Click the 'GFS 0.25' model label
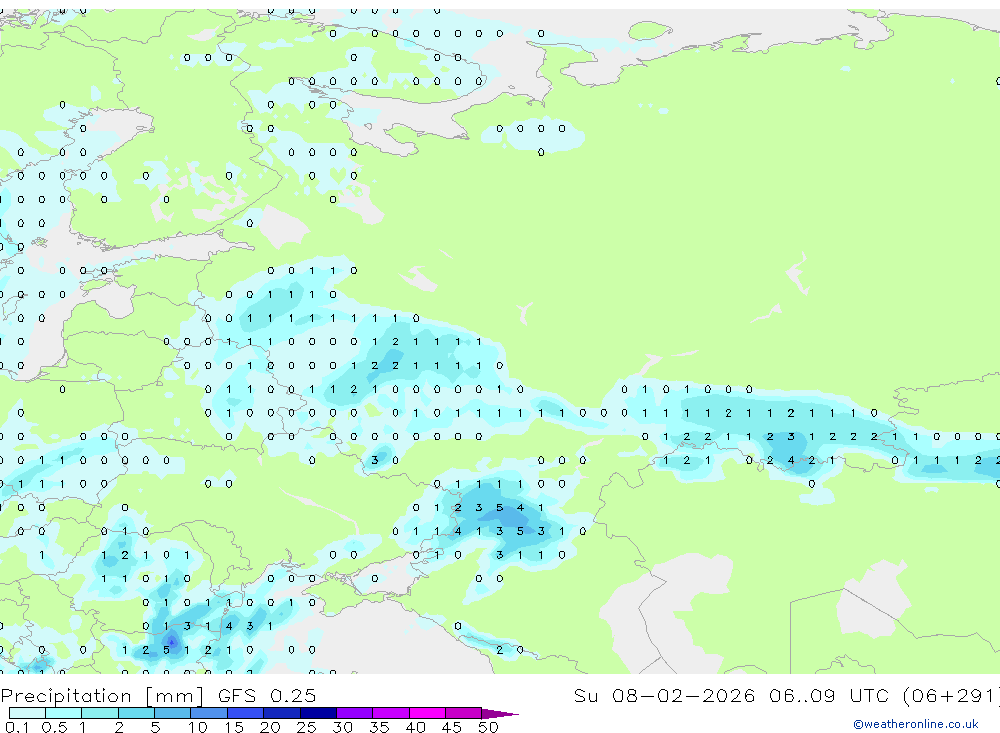Viewport: 1000px width, 733px height. point(267,695)
